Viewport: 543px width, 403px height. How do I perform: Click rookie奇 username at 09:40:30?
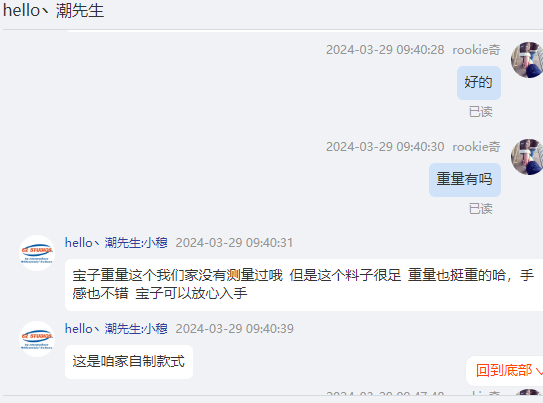click(476, 147)
